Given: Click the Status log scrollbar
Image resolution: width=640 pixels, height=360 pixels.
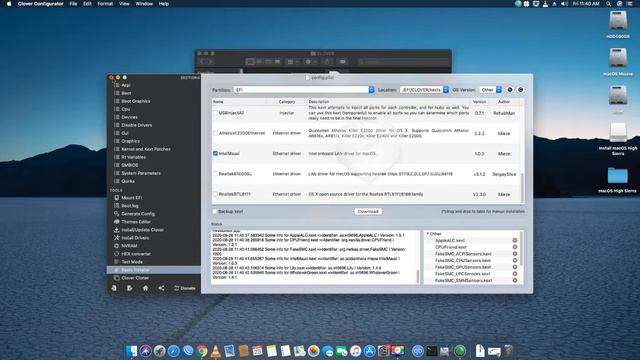Looking at the screenshot, I should point(418,276).
